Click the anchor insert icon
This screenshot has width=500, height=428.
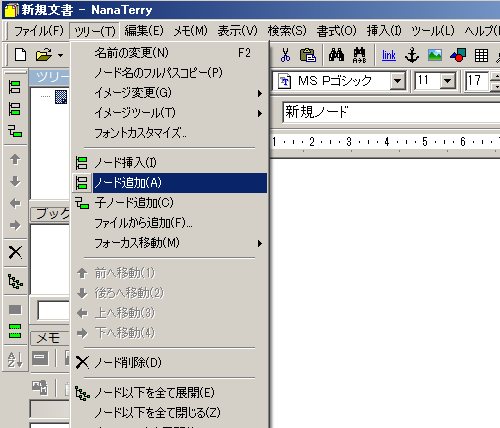tap(412, 55)
